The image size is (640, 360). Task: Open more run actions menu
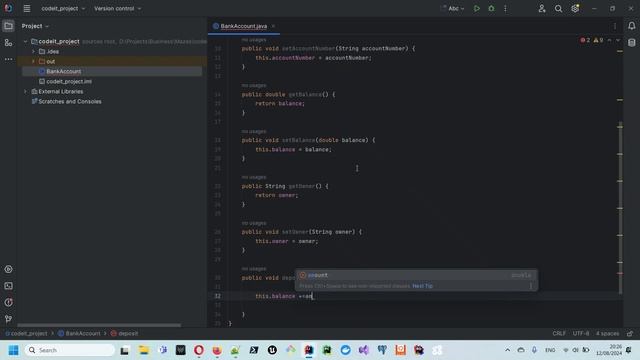coord(505,9)
